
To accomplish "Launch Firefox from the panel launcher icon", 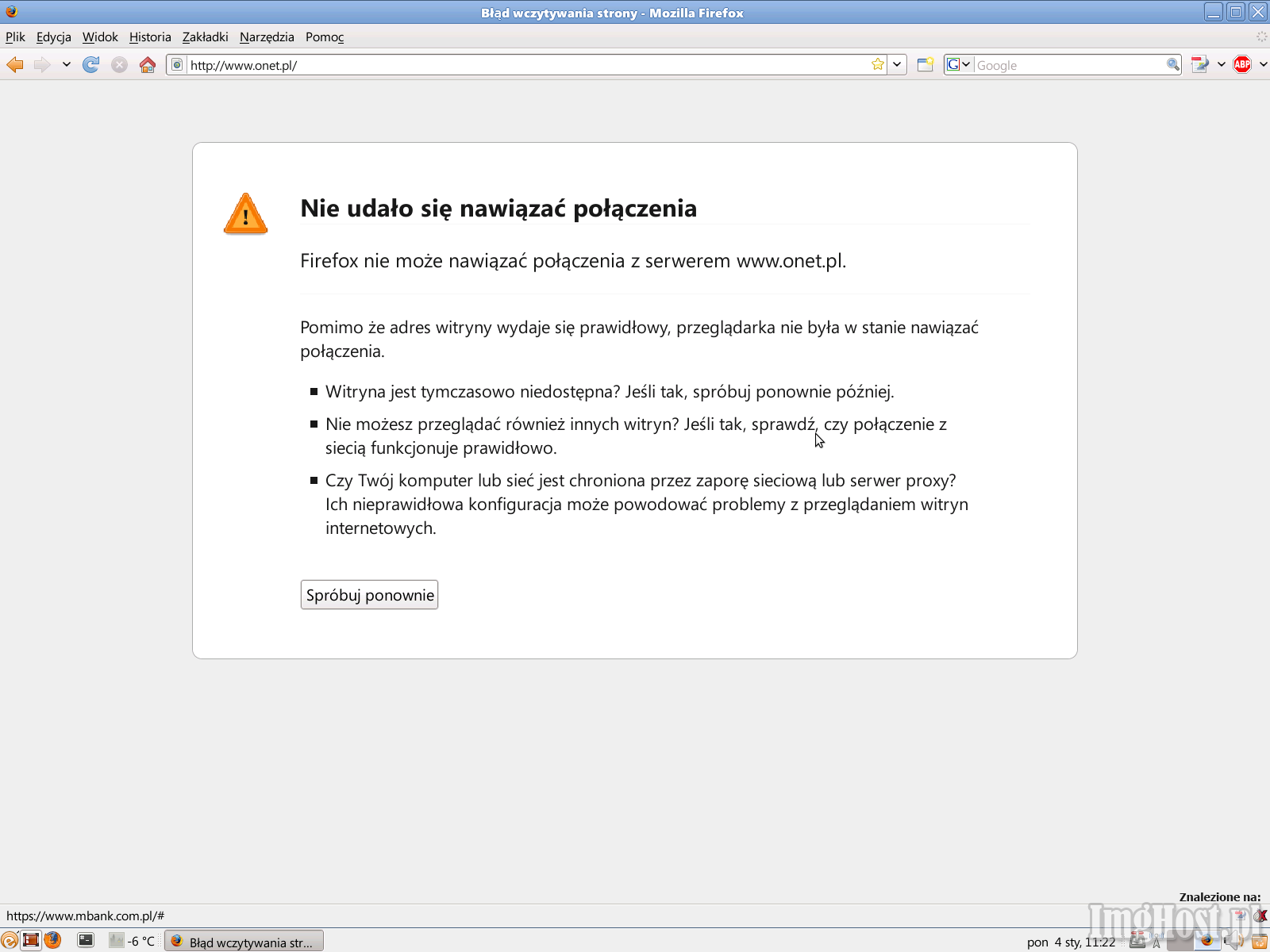I will tap(52, 941).
